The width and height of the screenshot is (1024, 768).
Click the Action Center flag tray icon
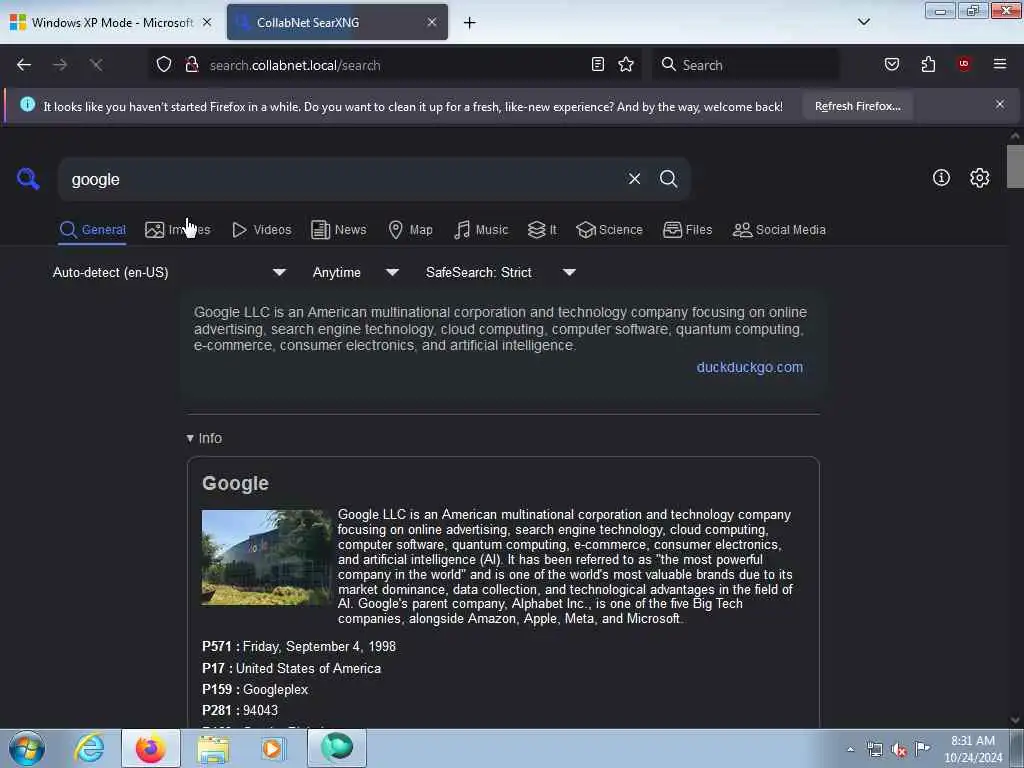[922, 748]
